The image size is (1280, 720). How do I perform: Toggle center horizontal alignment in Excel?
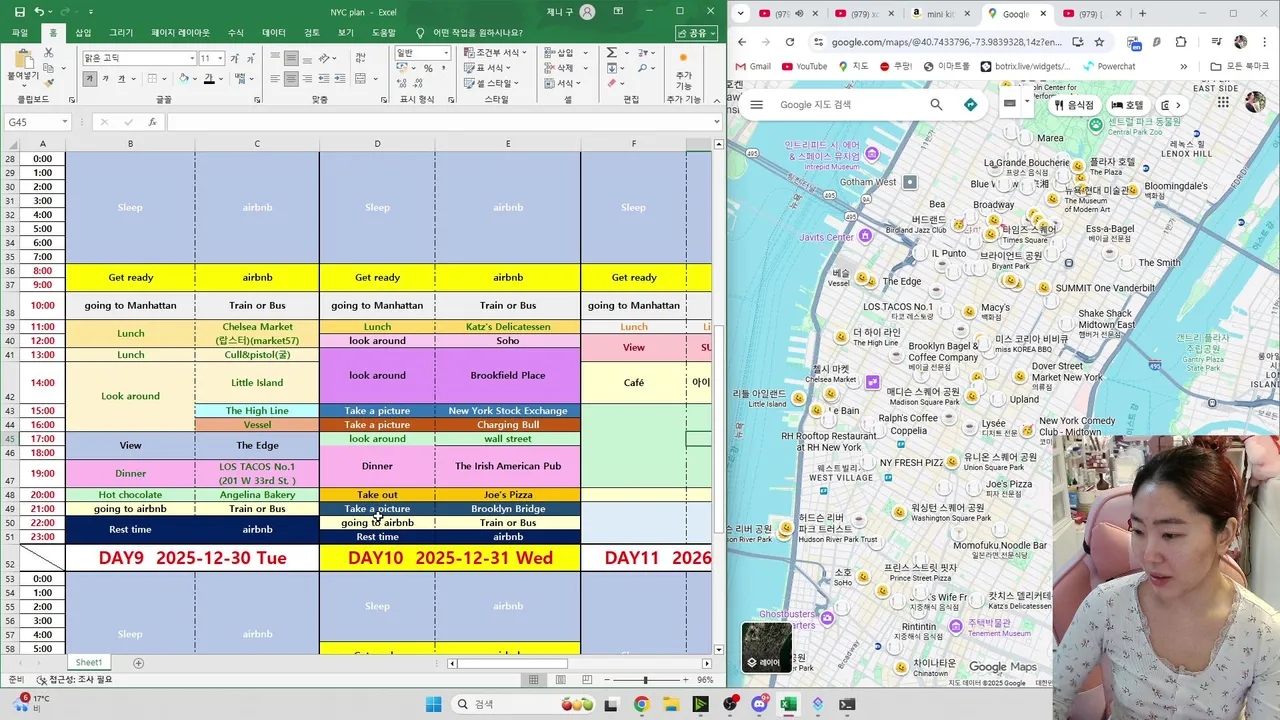291,78
